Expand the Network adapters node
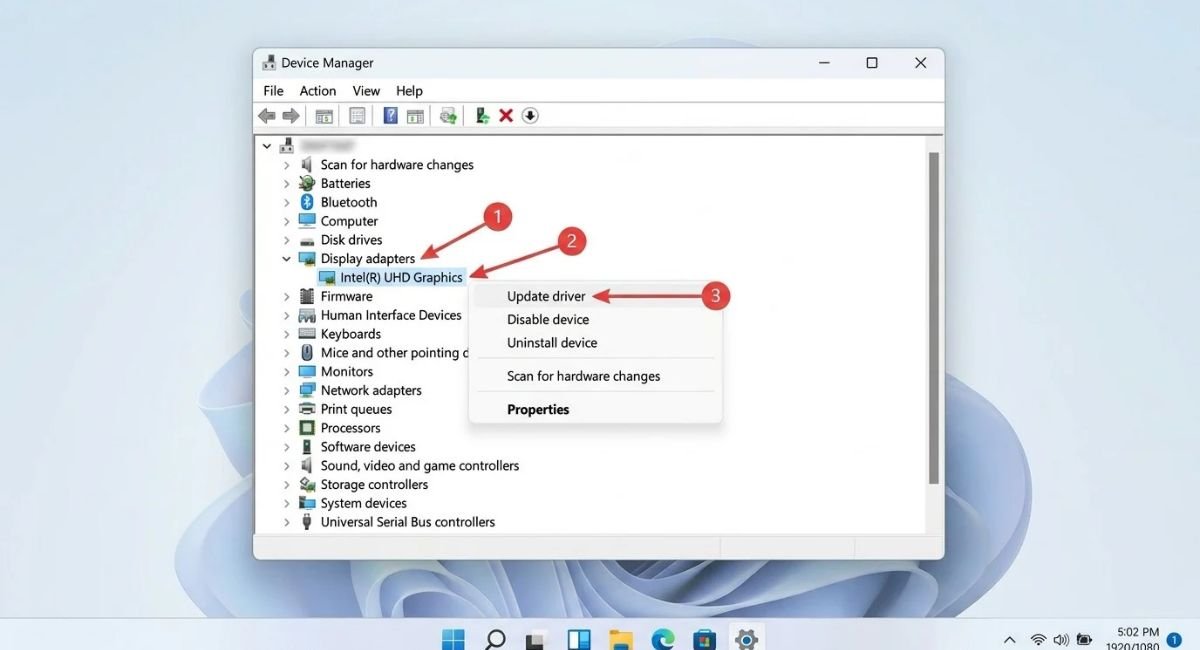Viewport: 1200px width, 650px height. point(286,391)
